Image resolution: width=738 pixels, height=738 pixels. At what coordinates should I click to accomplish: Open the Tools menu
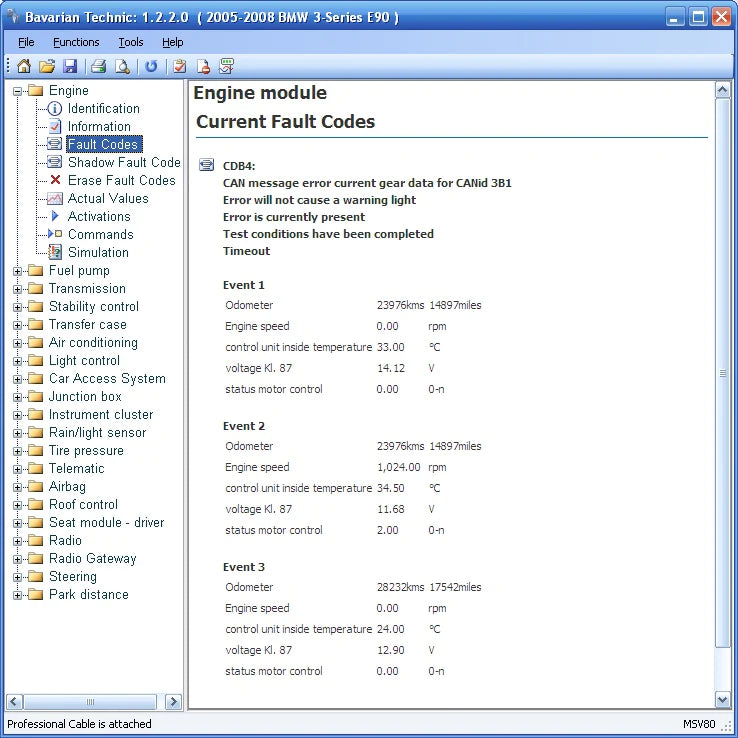point(130,42)
